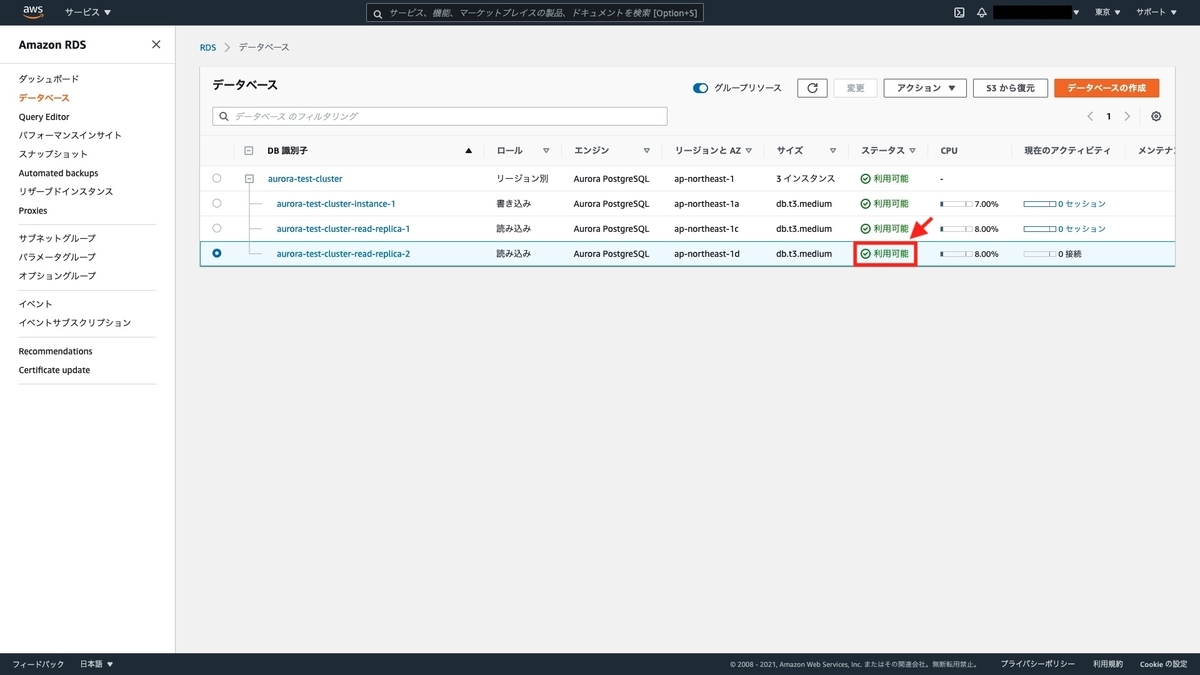Click 書き込み role cell of instance-1
1200x675 pixels.
tap(513, 203)
